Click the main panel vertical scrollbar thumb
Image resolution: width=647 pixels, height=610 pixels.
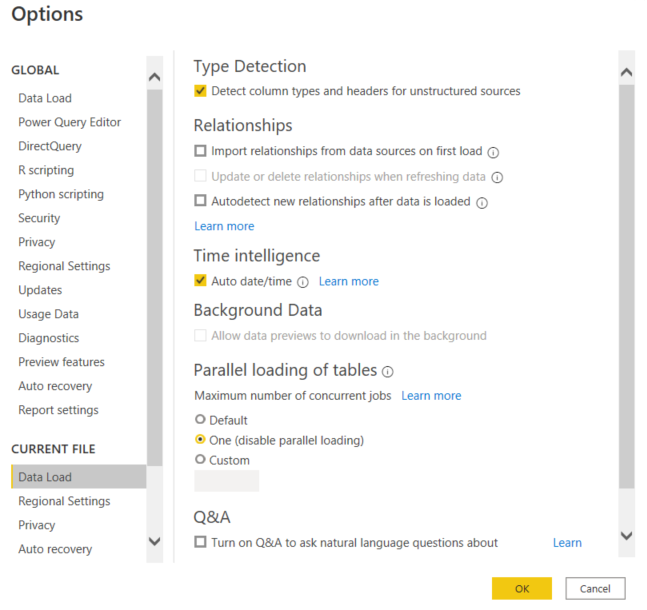tap(626, 287)
